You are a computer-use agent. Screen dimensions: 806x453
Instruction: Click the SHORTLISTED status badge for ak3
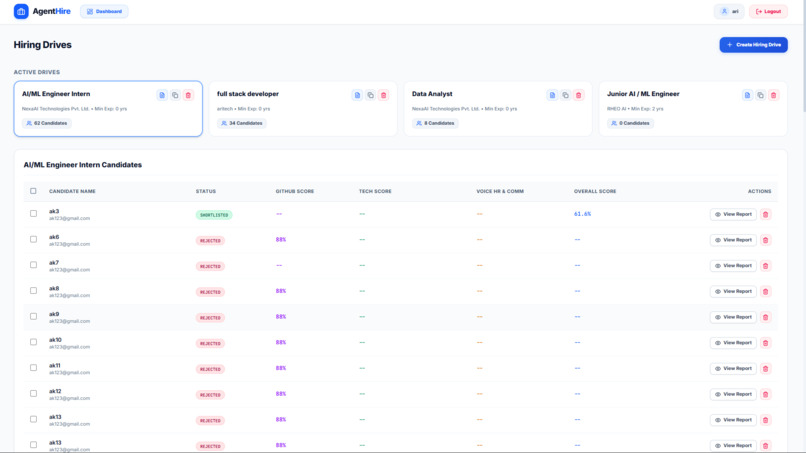214,215
